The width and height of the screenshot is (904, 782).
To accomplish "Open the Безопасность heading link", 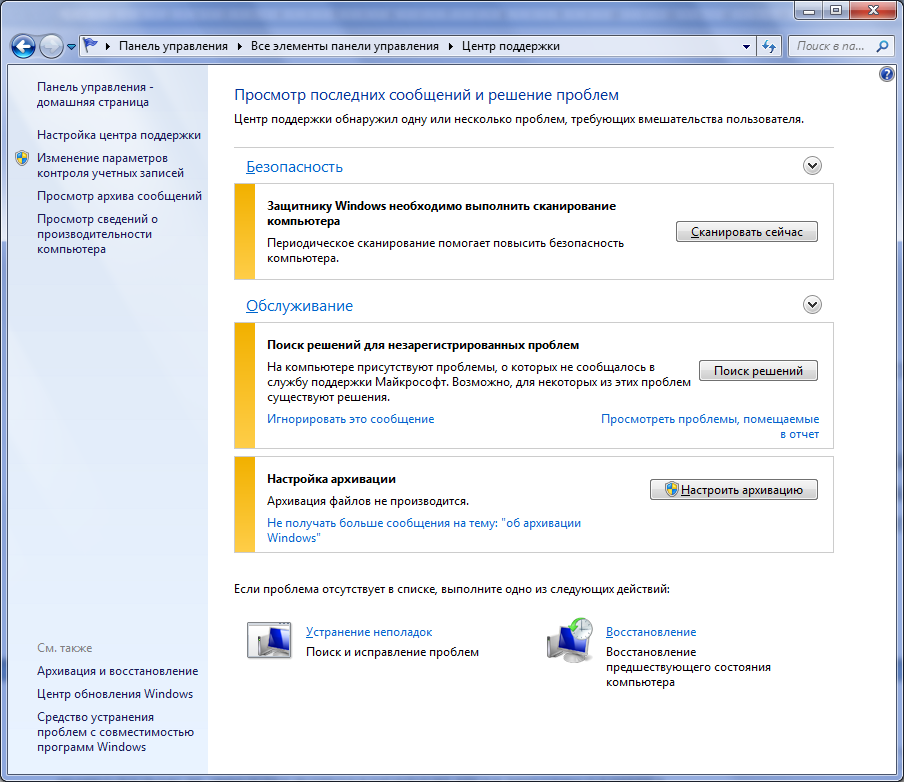I will (x=294, y=167).
